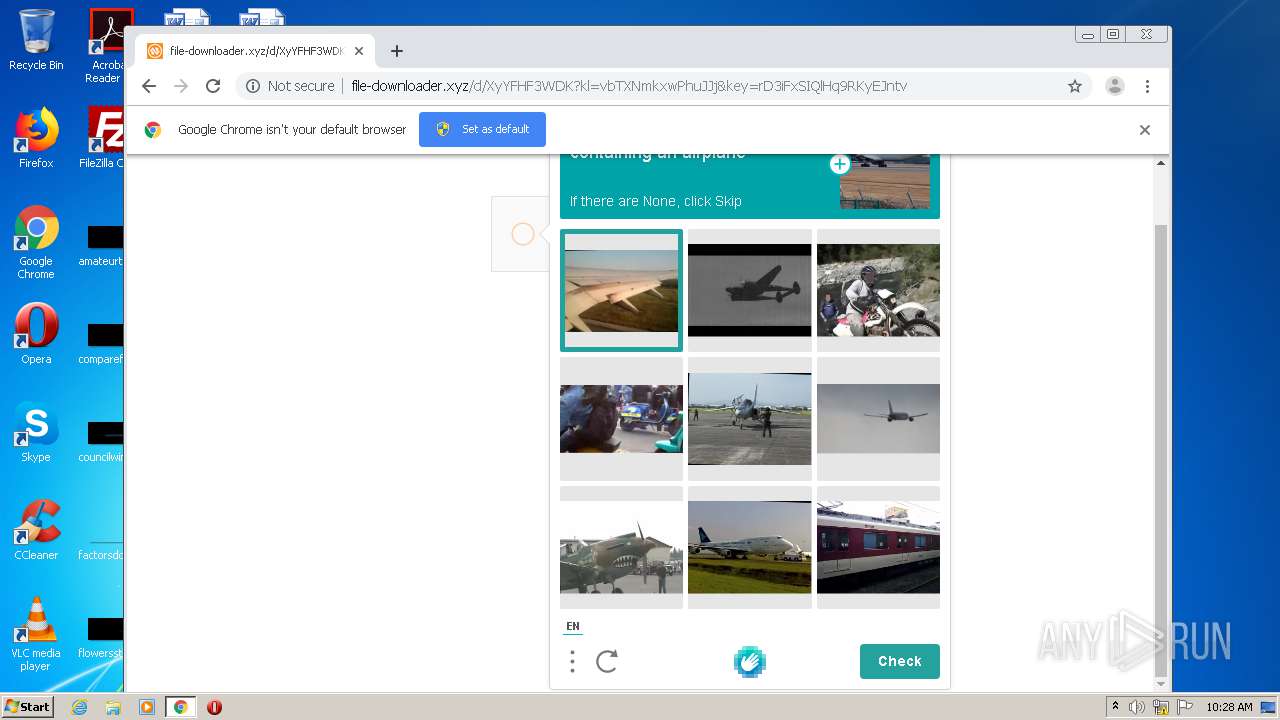Screen dimensions: 1280x720
Task: Select the jet on tarmac image
Action: tap(750, 419)
